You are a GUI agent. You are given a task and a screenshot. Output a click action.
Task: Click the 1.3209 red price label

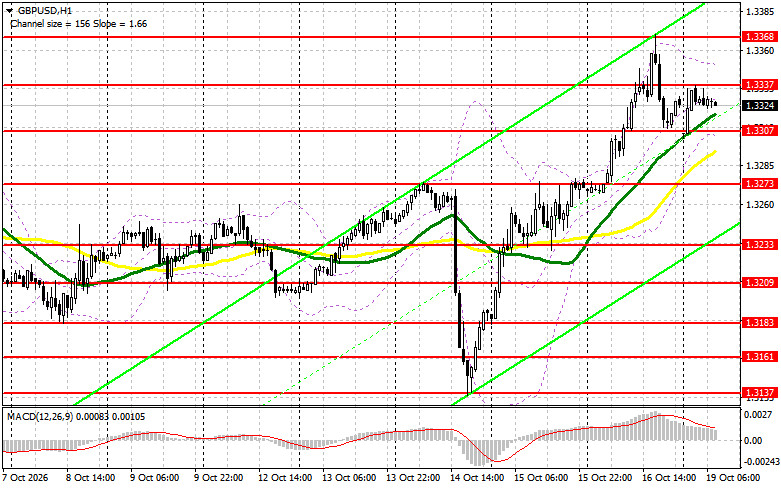coord(760,283)
